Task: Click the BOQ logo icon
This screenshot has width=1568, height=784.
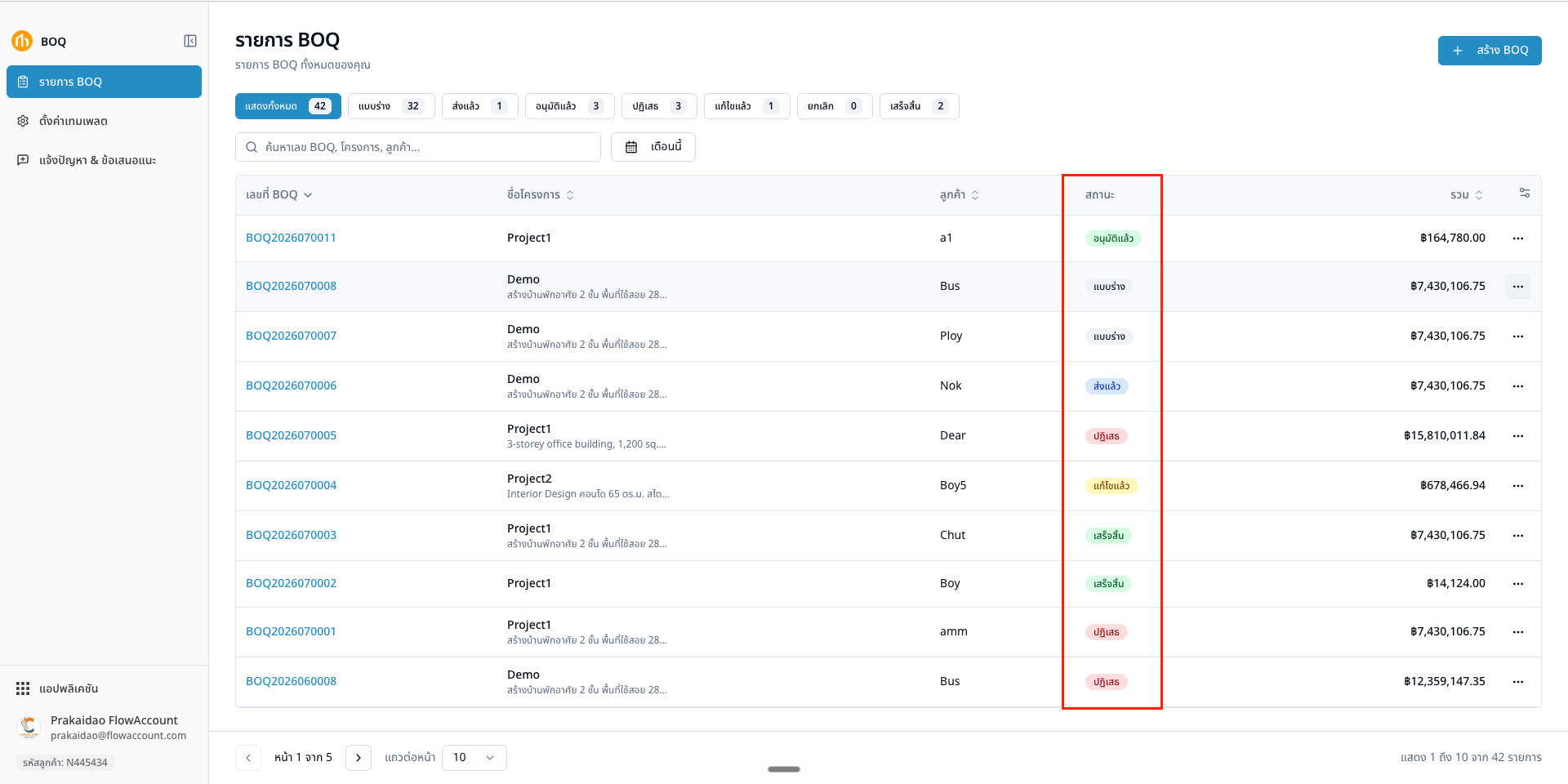Action: 22,41
